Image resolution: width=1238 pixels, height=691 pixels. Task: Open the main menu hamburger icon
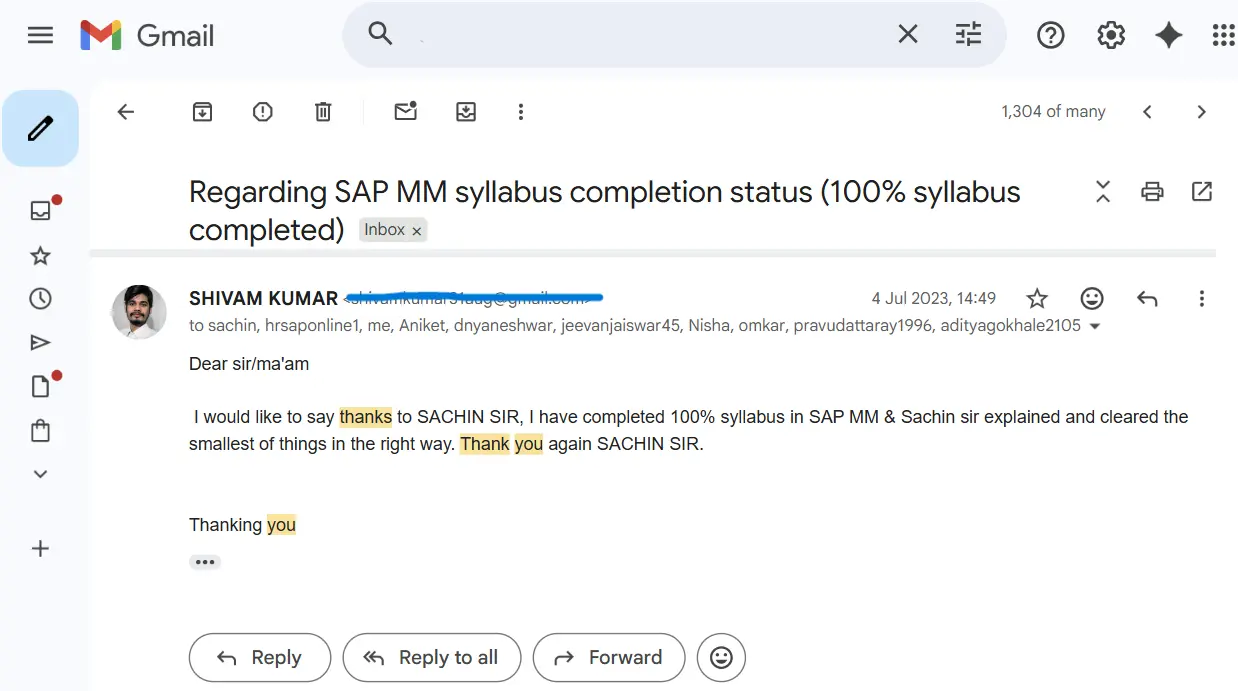pos(40,35)
